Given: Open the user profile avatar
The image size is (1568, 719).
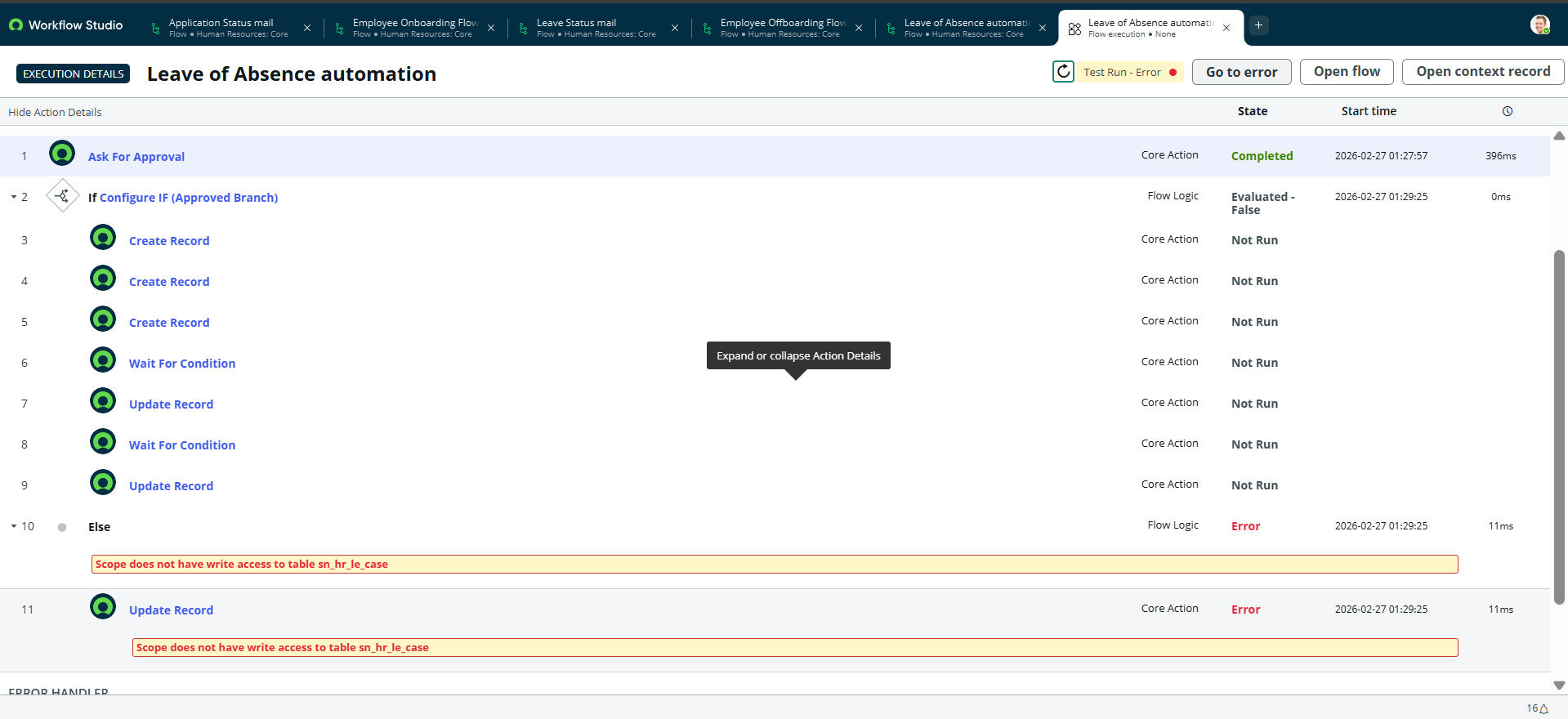Looking at the screenshot, I should pyautogui.click(x=1540, y=25).
